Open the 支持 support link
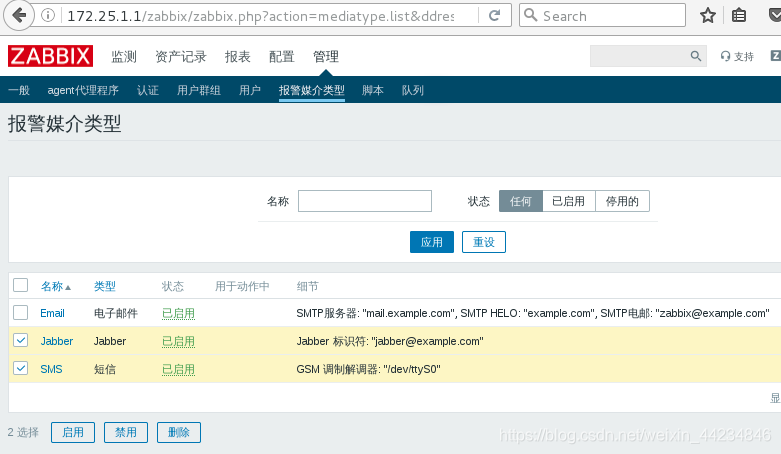 point(737,56)
